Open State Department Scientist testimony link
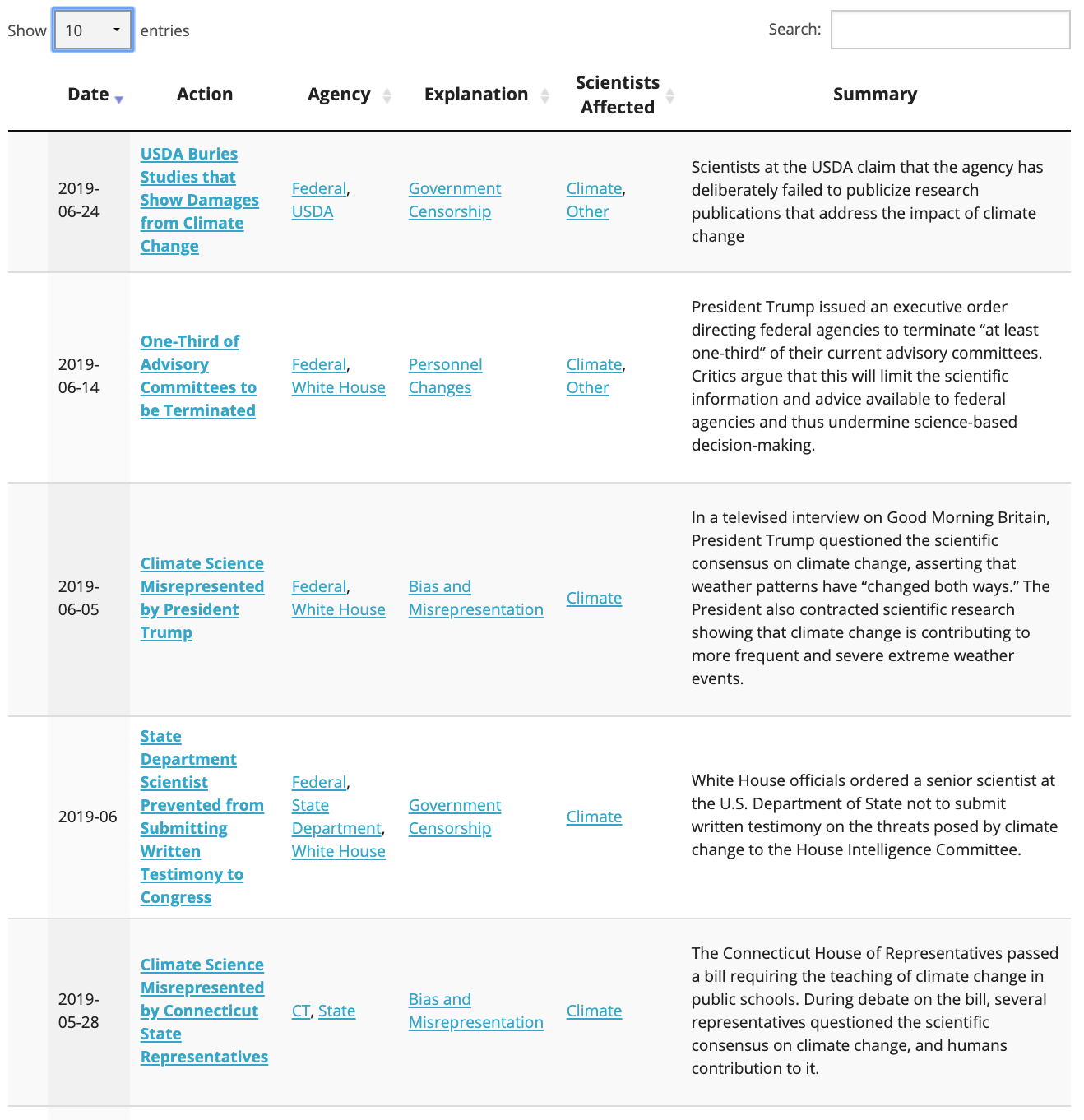Viewport: 1084px width, 1120px height. tap(202, 817)
